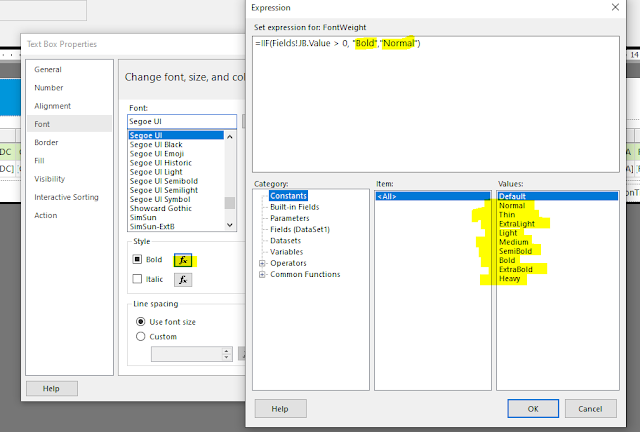Screen dimensions: 640x432
Task: Select Fields (DataSet1) category
Action: (300, 229)
